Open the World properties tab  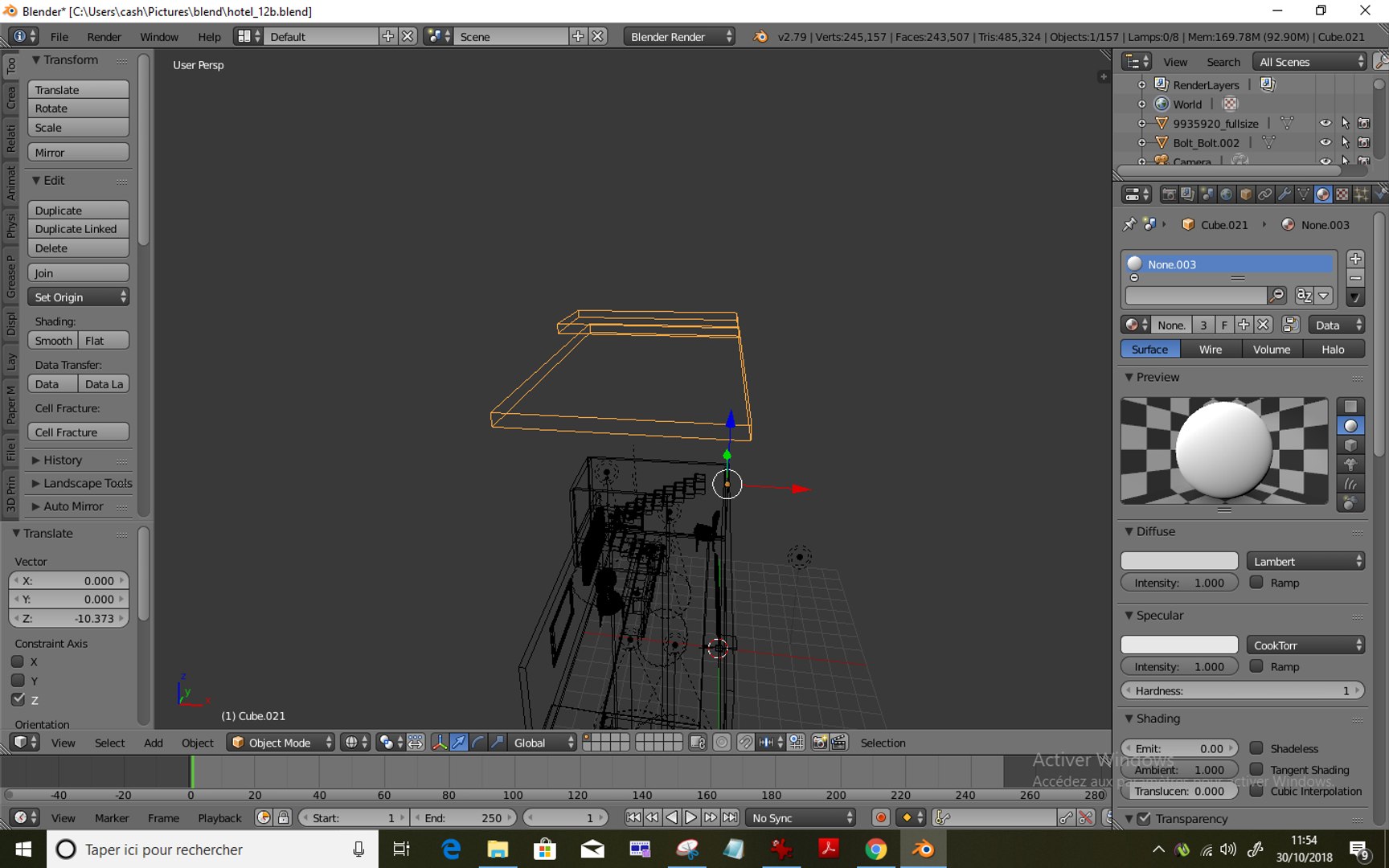point(1227,194)
